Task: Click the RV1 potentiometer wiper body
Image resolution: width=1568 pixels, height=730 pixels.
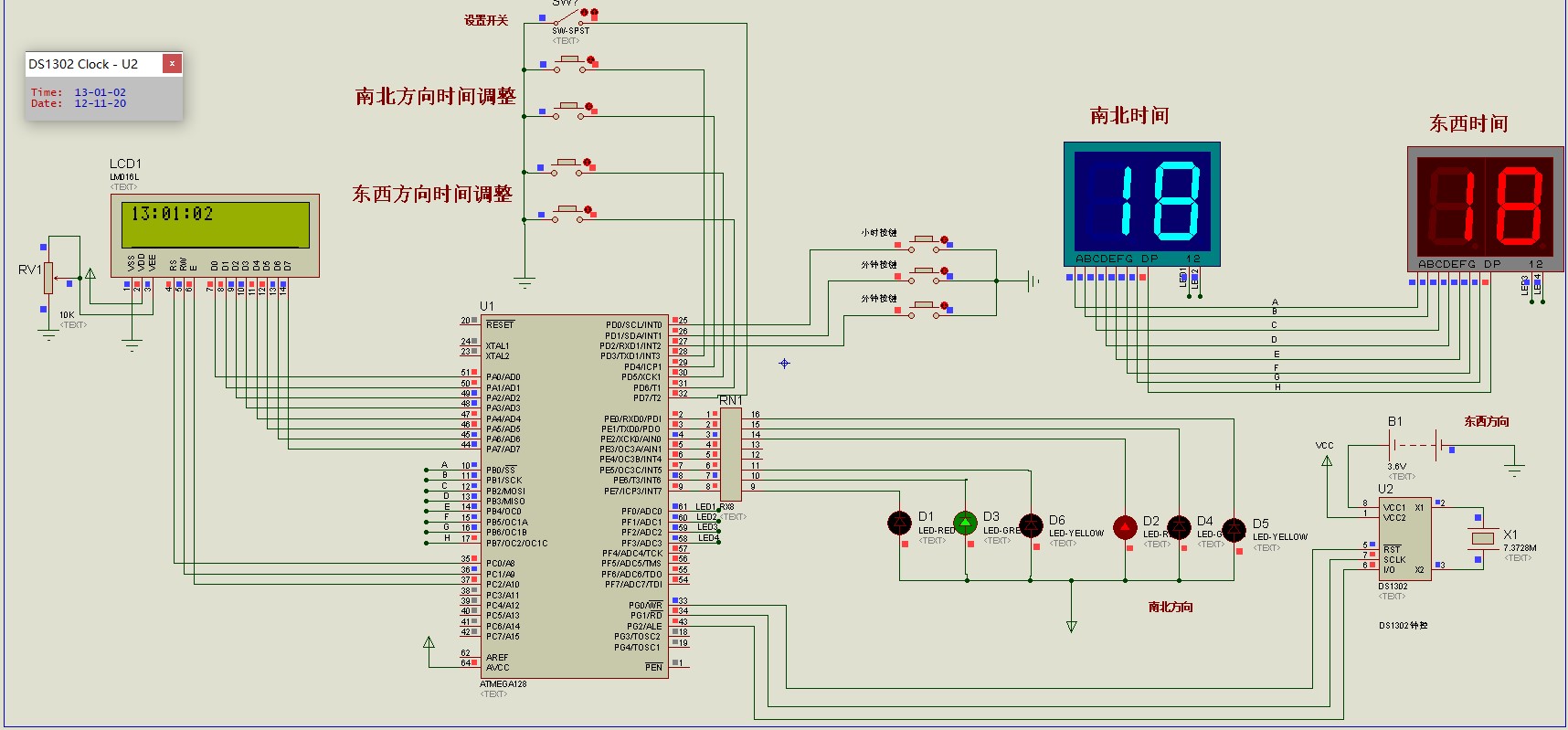Action: [48, 278]
